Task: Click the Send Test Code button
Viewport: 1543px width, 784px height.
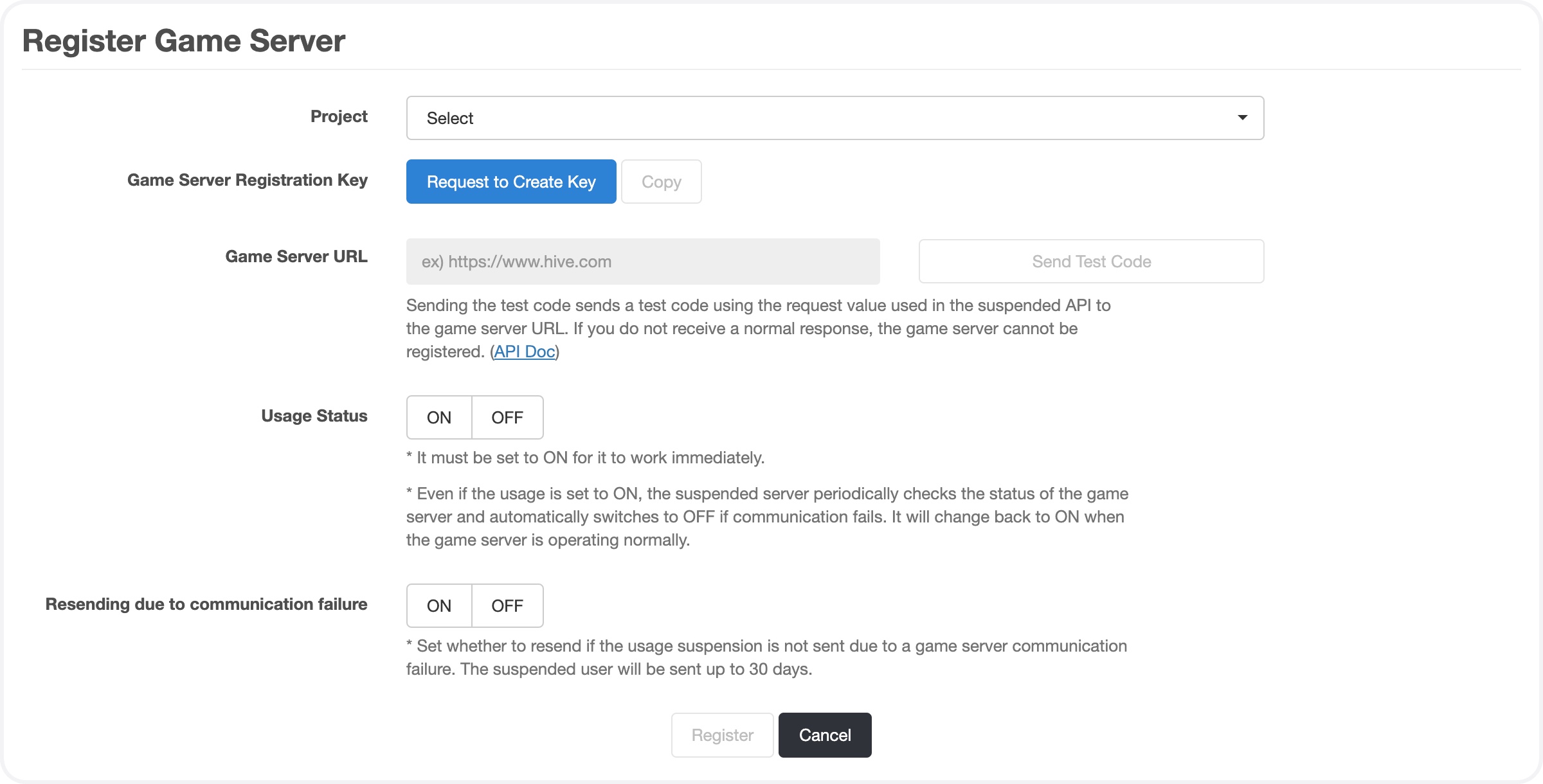Action: [x=1091, y=262]
